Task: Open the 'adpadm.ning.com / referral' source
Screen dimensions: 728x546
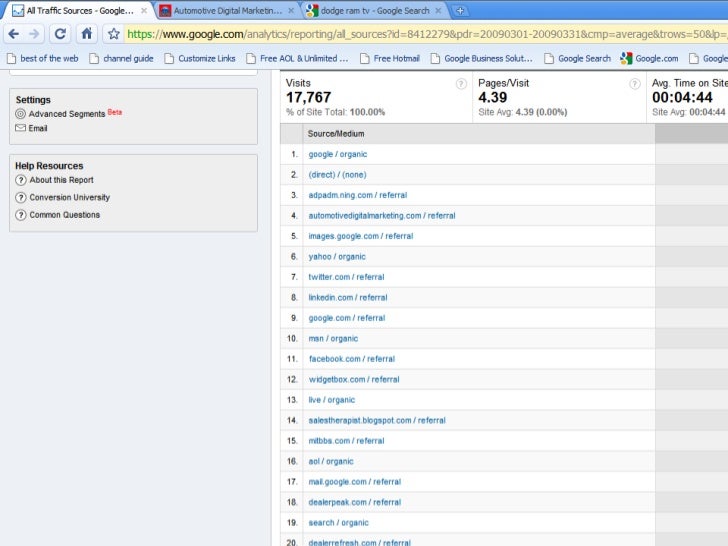Action: (358, 195)
